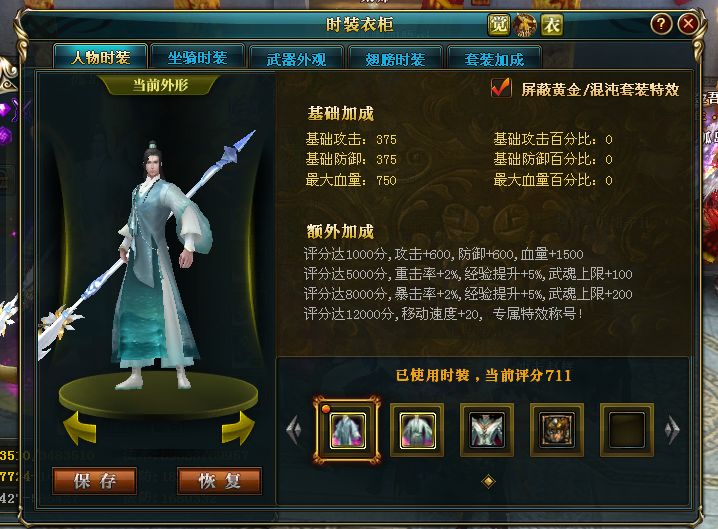Click the 保存 button
Screen dimensions: 718x529
pyautogui.click(x=95, y=481)
